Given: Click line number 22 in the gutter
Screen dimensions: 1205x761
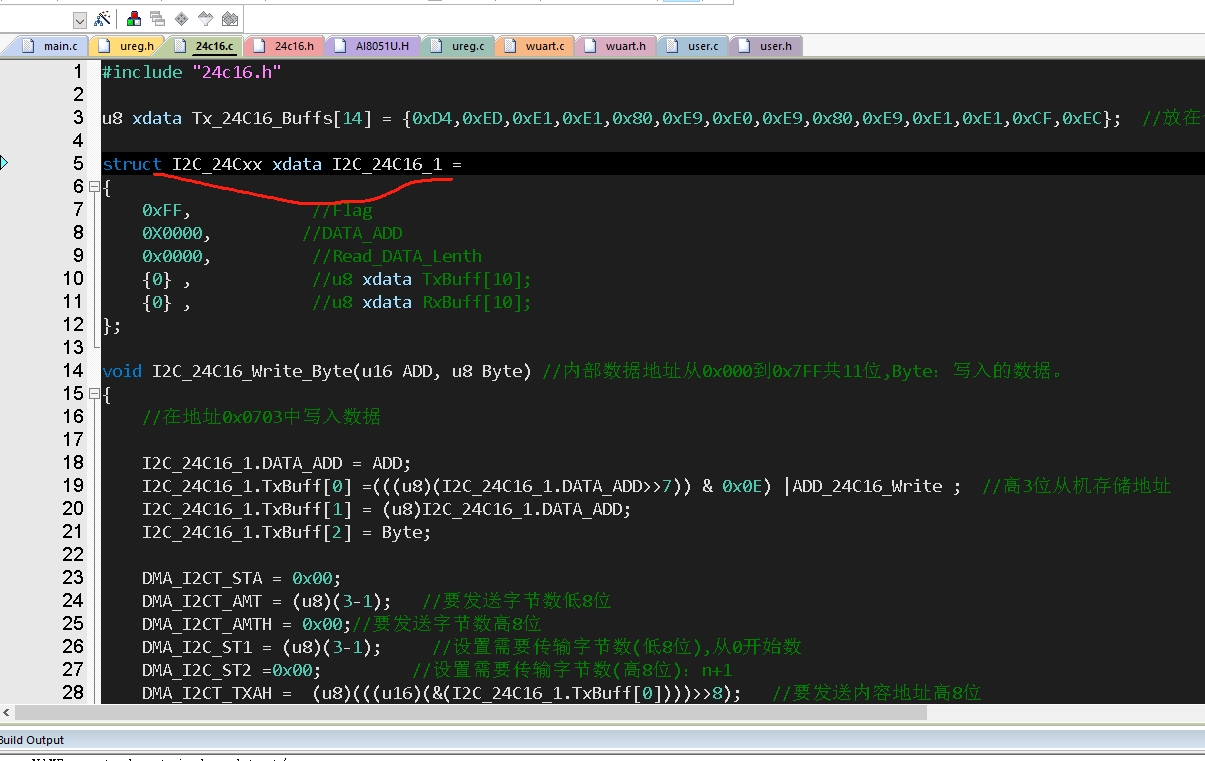Looking at the screenshot, I should 73,555.
